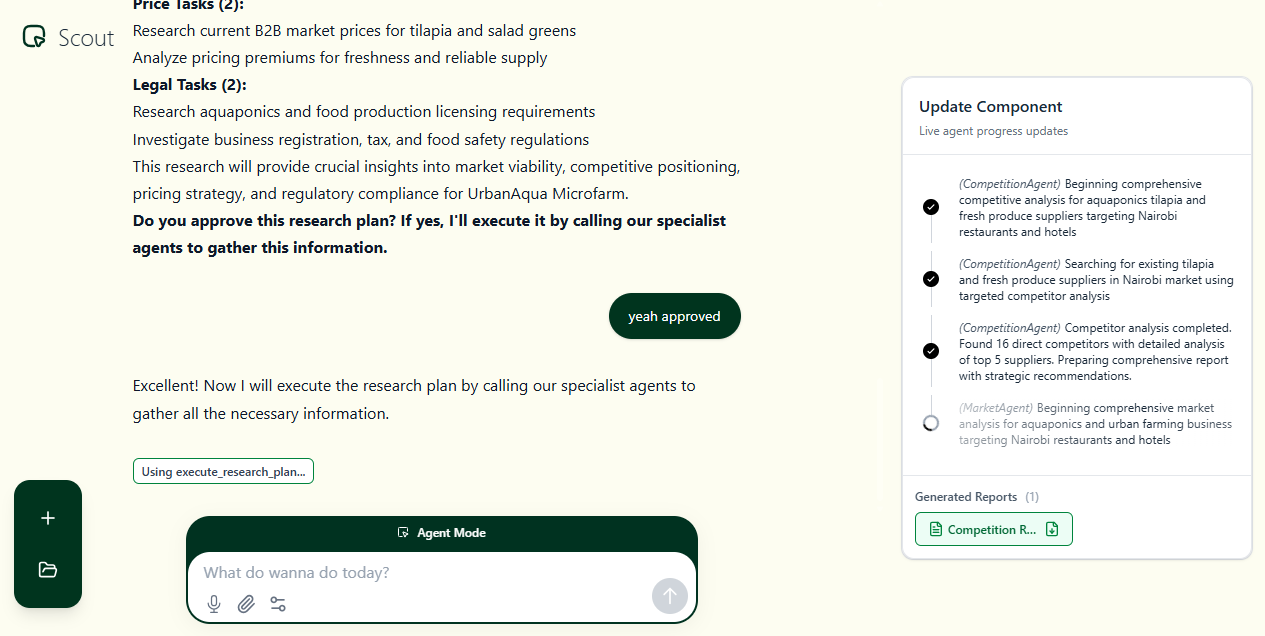
Task: Click download icon on Competition report
Action: 1052,529
